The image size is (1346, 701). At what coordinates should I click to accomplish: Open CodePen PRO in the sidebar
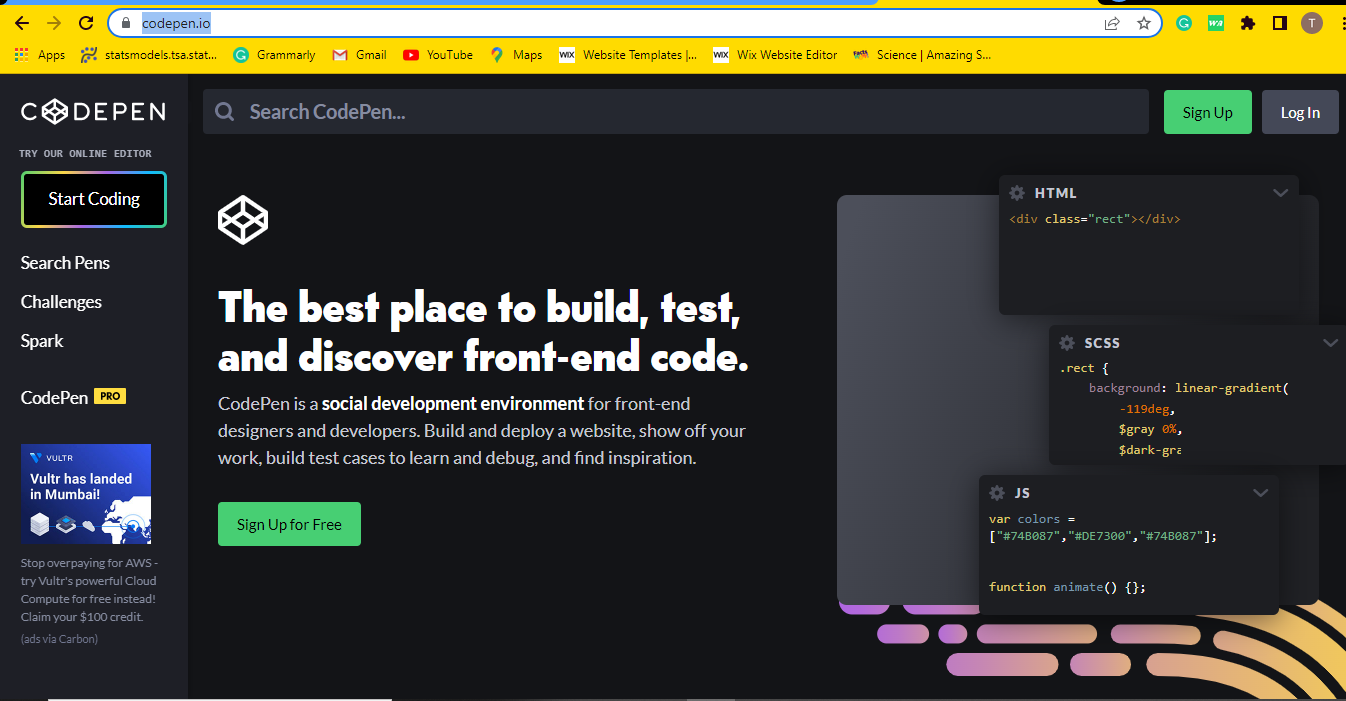pyautogui.click(x=73, y=397)
